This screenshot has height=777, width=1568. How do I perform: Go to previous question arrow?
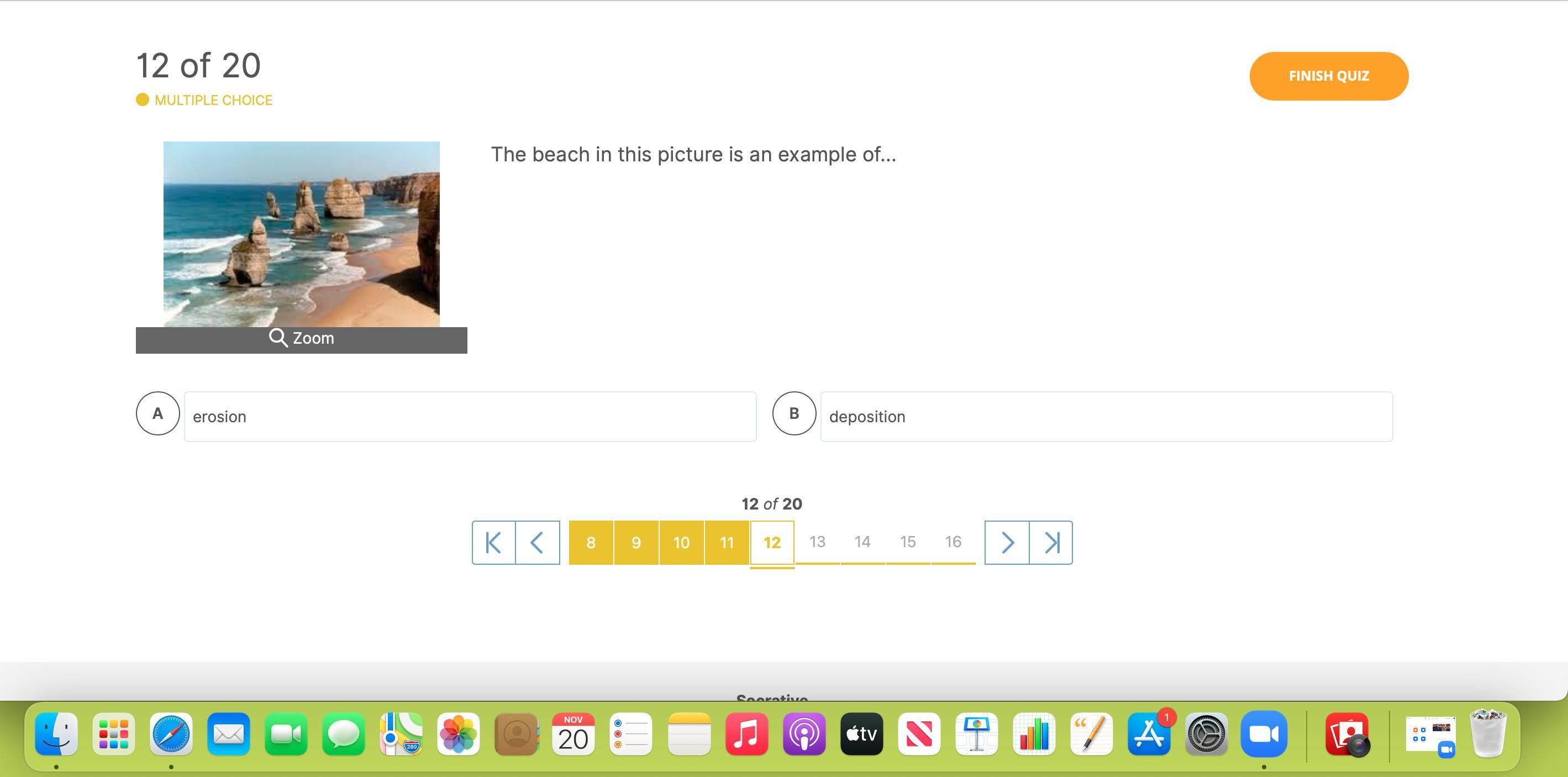(538, 543)
